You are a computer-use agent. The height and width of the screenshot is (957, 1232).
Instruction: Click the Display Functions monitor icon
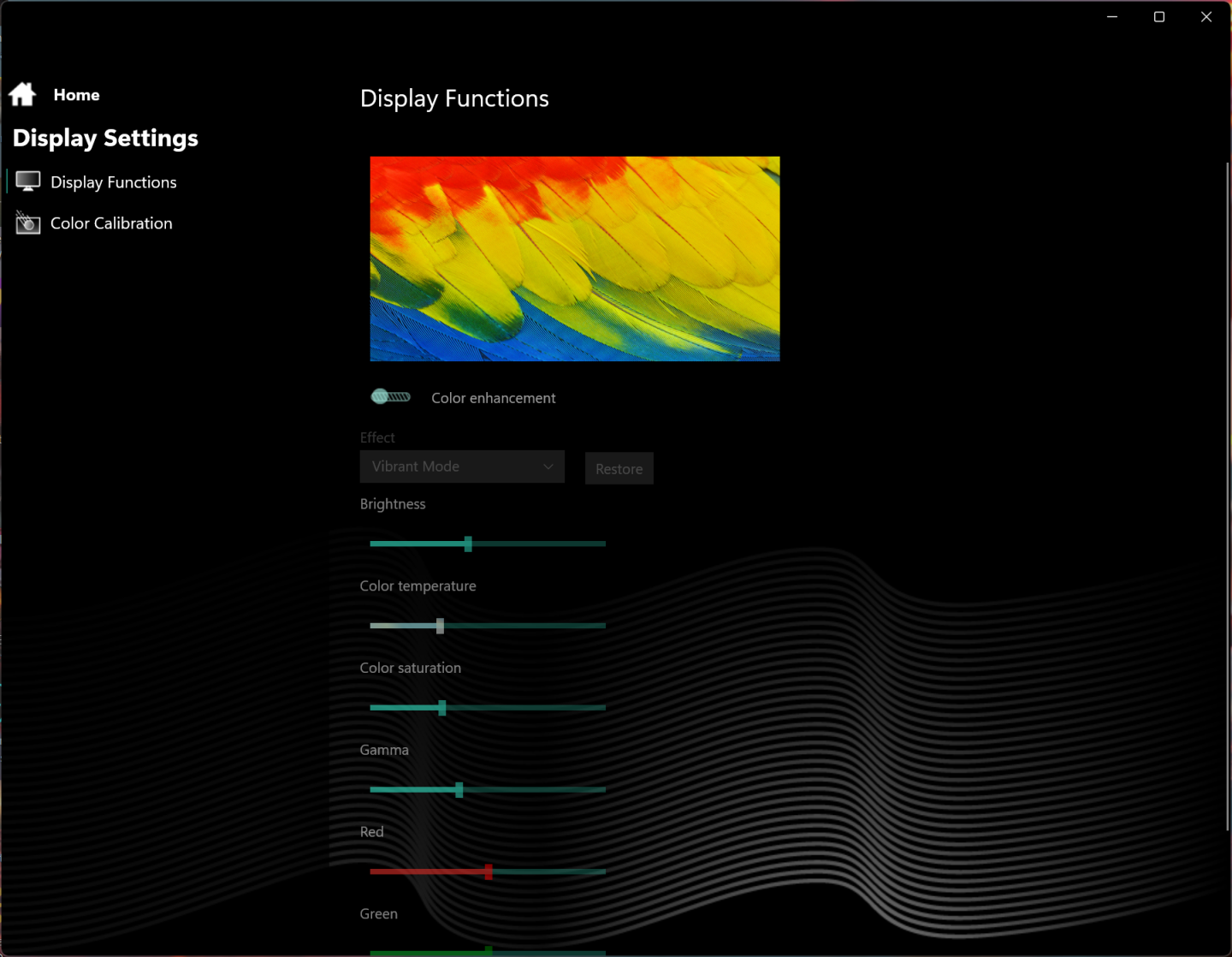pos(28,181)
